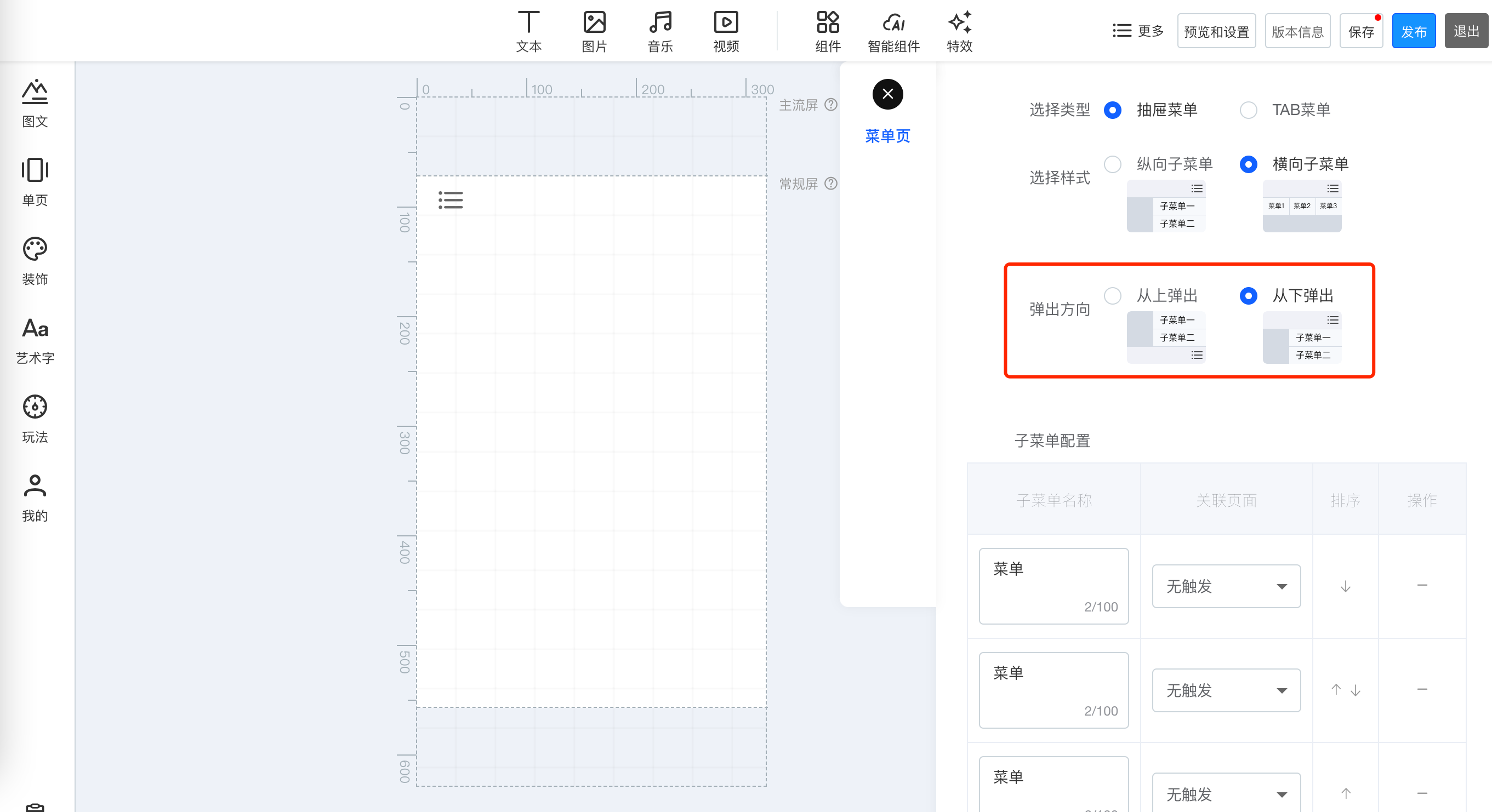Open the 更多 menu
The image size is (1492, 812).
[1138, 31]
